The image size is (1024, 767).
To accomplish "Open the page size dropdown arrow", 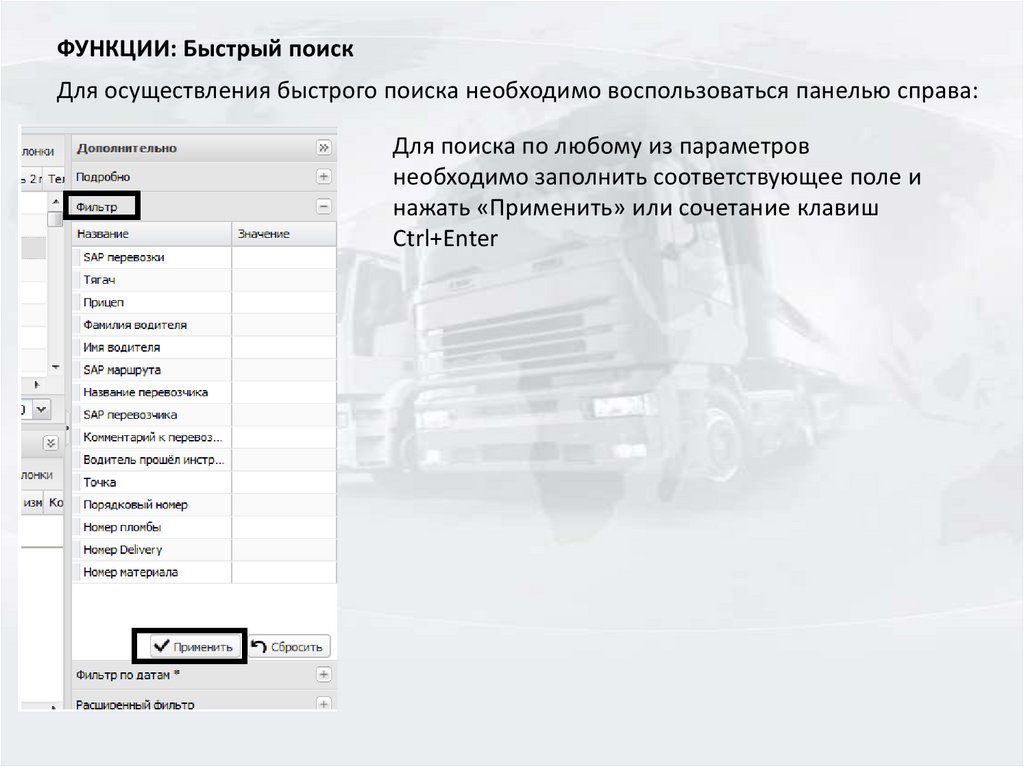I will tap(41, 409).
